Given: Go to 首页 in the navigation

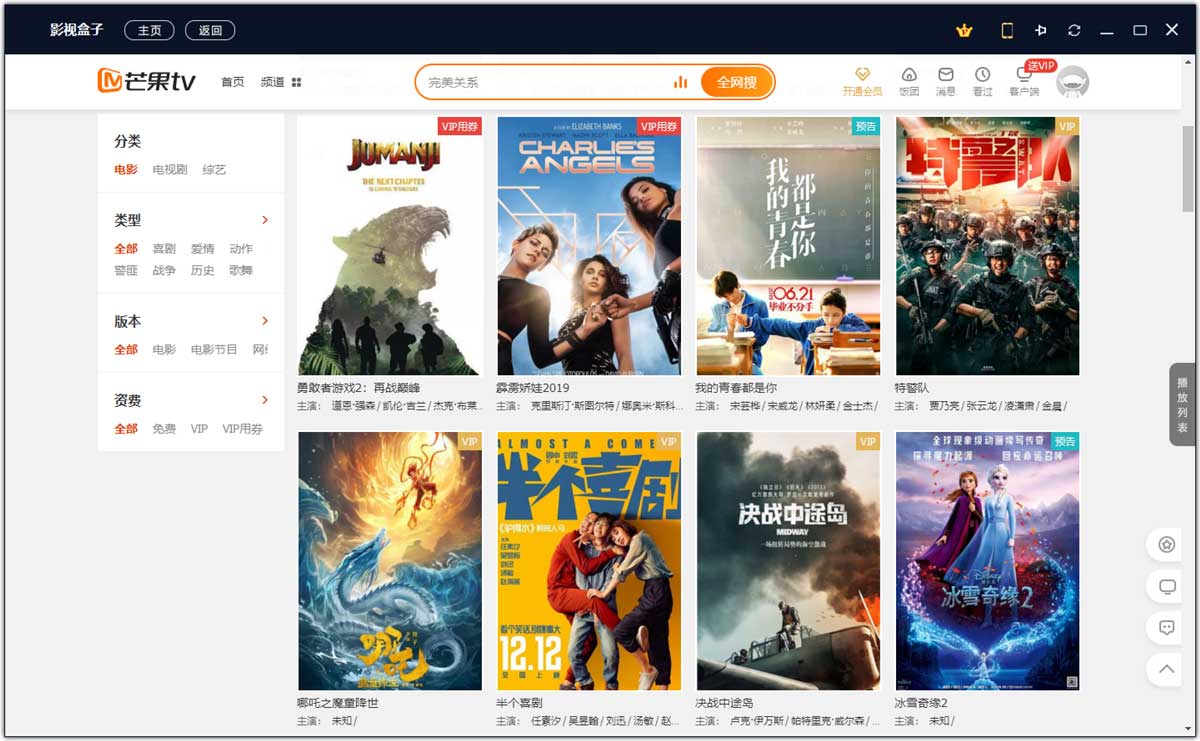Looking at the screenshot, I should [233, 82].
